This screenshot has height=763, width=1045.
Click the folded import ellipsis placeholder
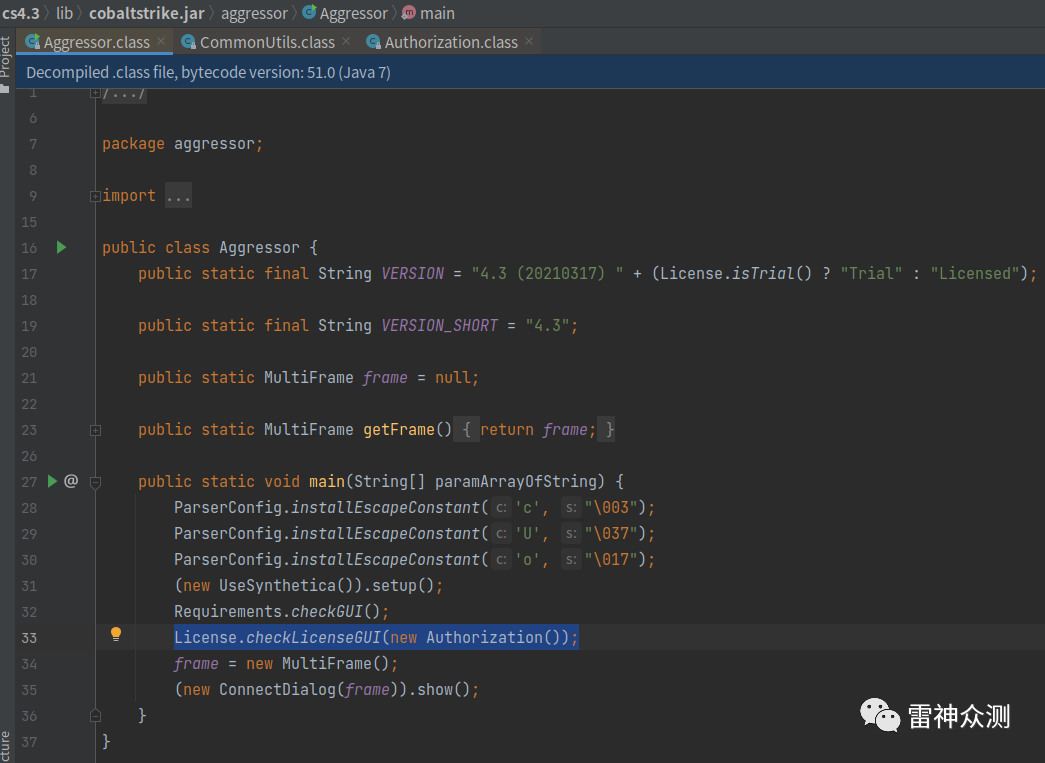point(178,195)
